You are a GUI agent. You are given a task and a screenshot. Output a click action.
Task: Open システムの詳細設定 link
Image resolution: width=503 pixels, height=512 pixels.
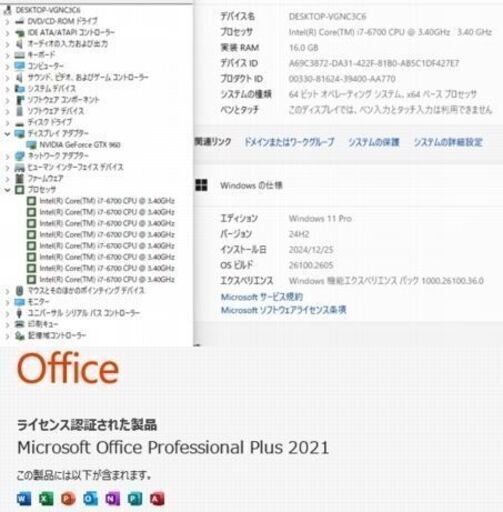(x=448, y=142)
